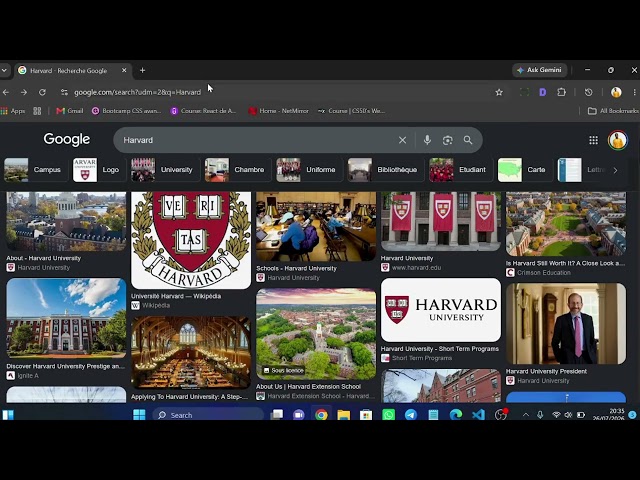Open Chrome profile avatar in toolbar
Viewport: 640px width, 480px height.
[x=616, y=92]
